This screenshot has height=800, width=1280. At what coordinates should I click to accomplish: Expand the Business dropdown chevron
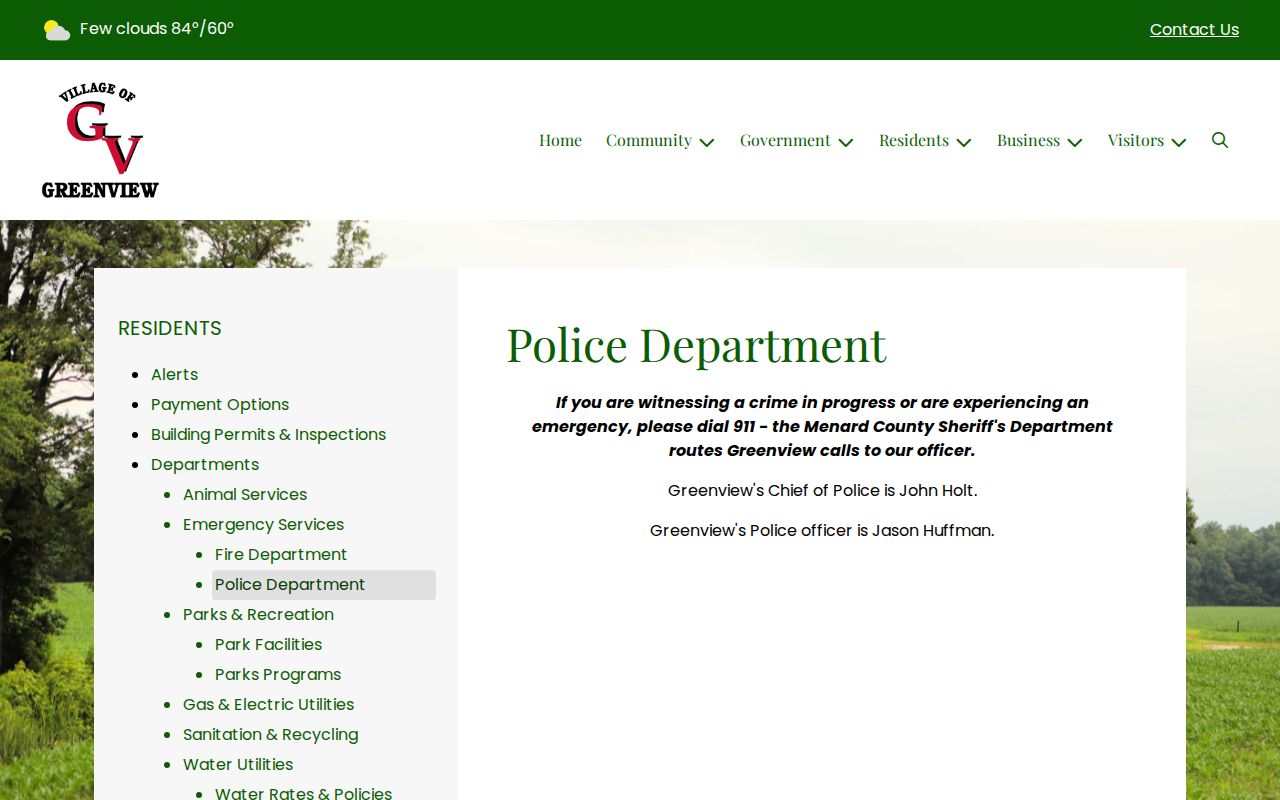tap(1075, 142)
